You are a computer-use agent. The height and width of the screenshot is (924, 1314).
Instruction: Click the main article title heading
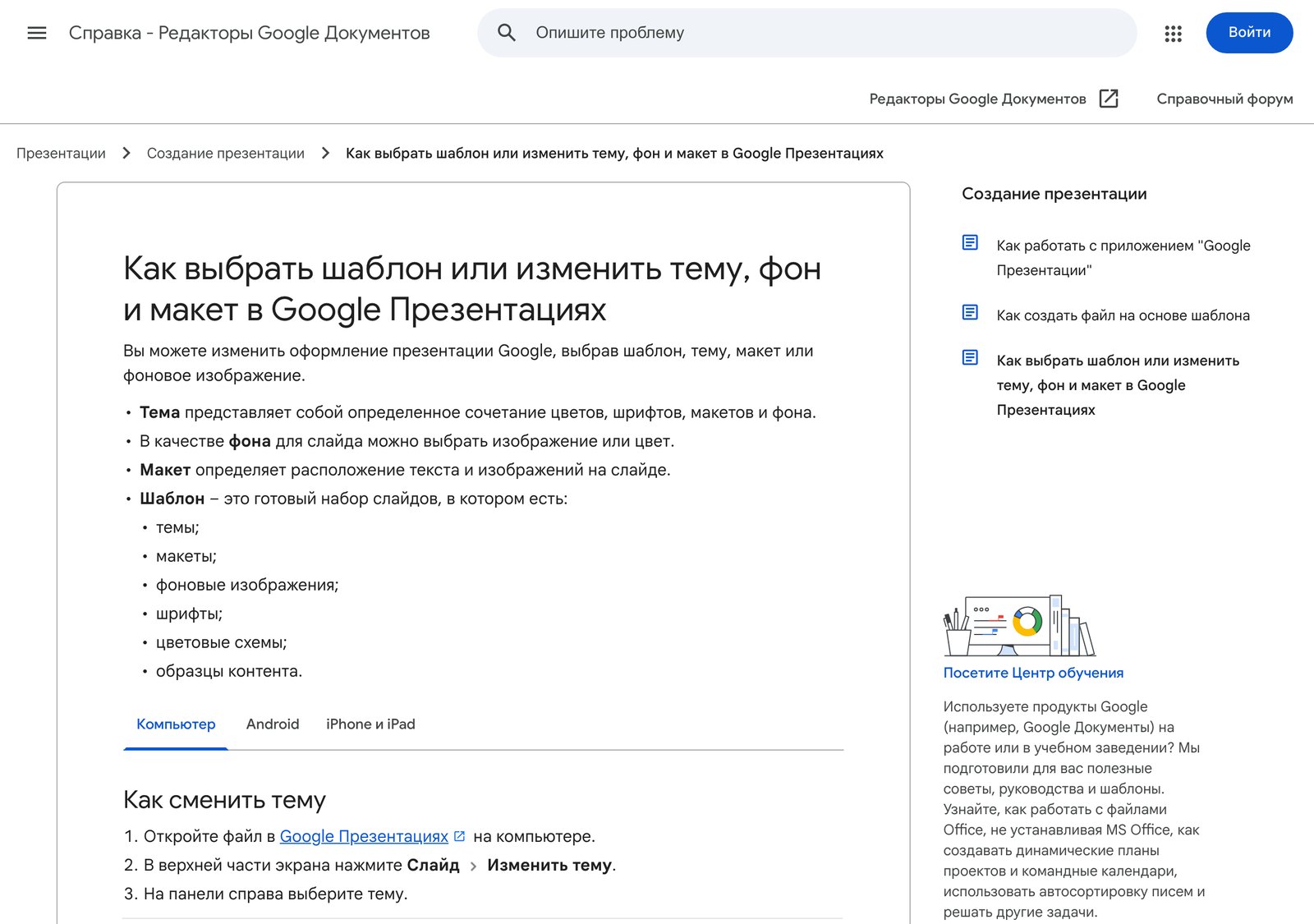[472, 289]
